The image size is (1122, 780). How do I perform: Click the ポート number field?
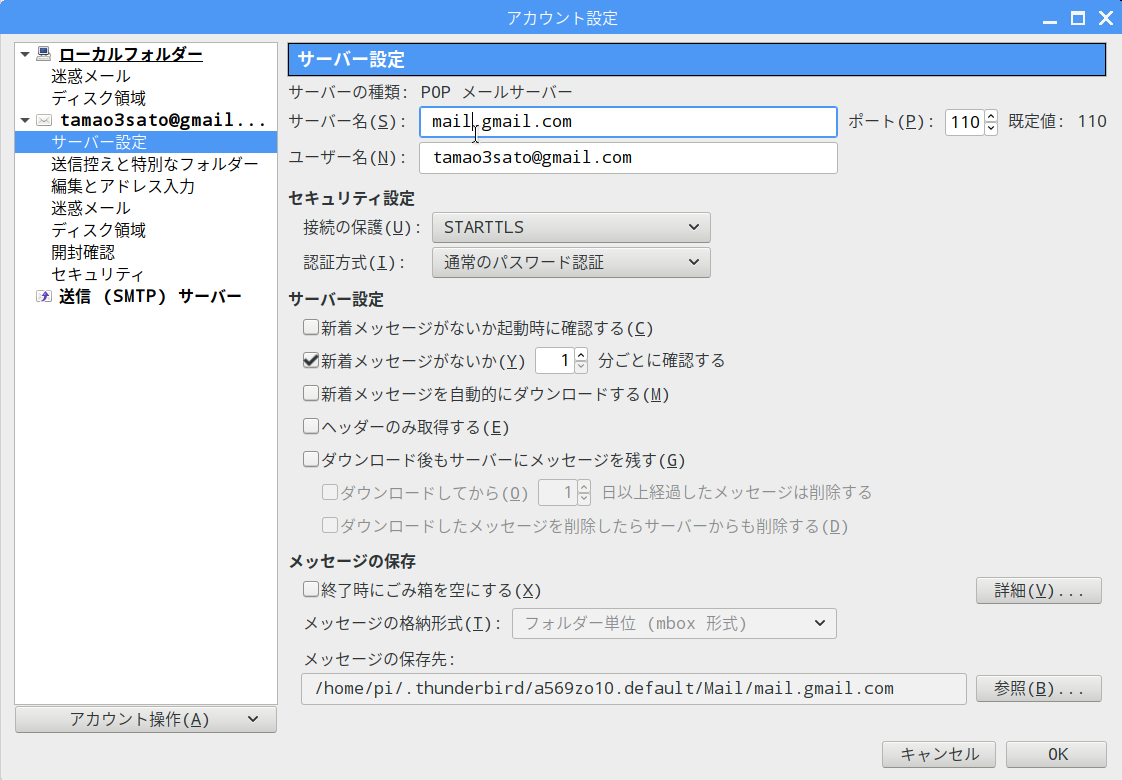[x=965, y=122]
